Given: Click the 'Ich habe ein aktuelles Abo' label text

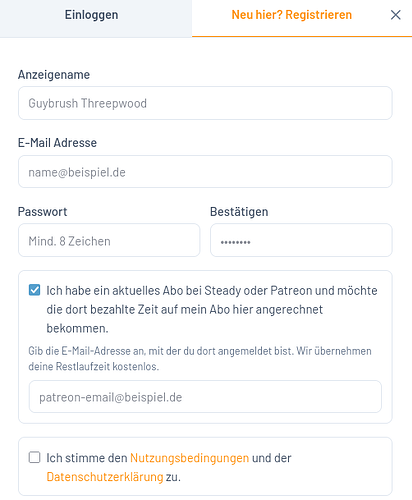Looking at the screenshot, I should 212,309.
